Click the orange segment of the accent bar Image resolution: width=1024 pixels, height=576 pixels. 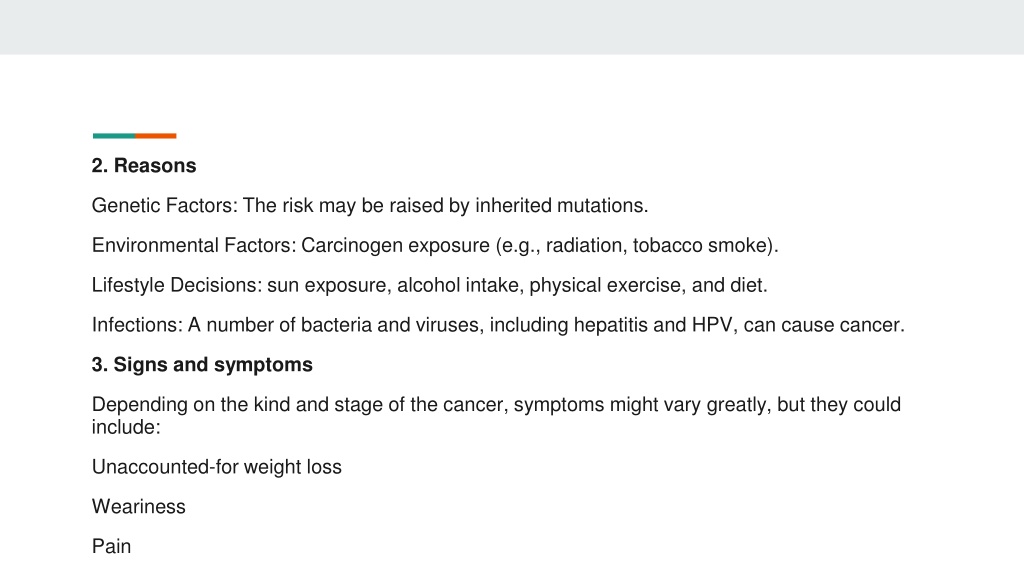point(156,136)
